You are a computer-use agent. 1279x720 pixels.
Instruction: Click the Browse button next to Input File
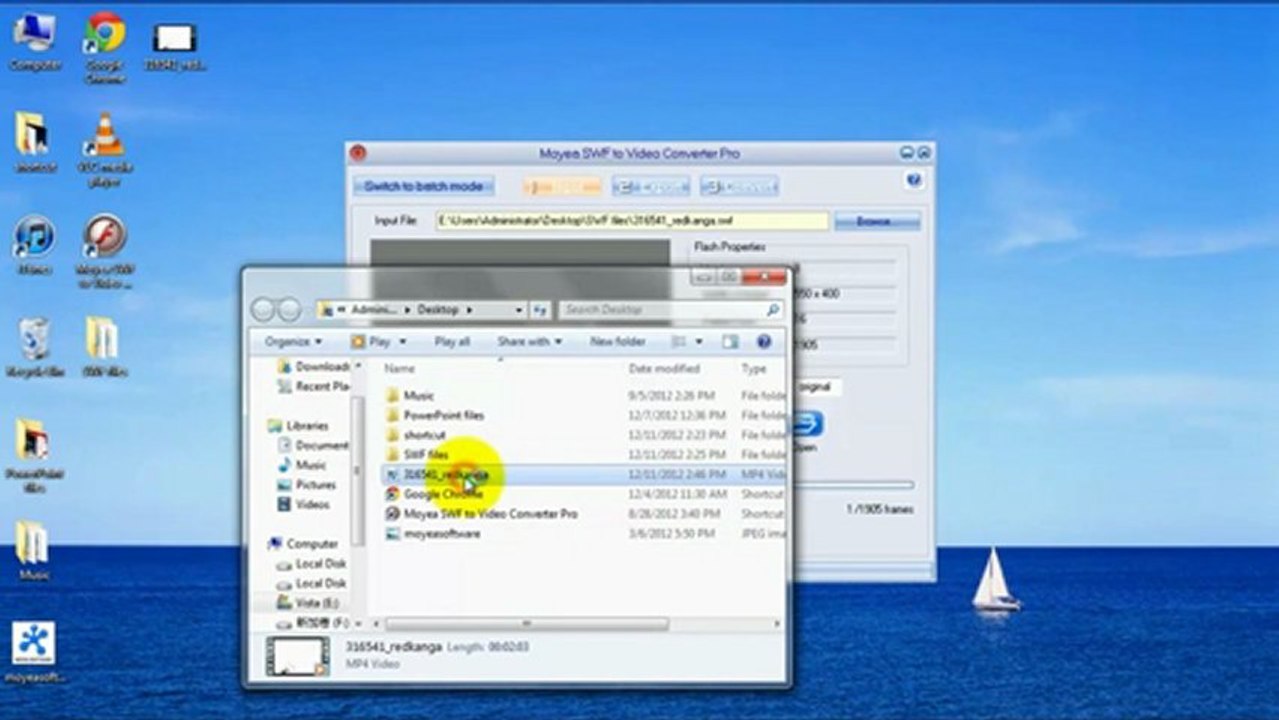tap(876, 221)
